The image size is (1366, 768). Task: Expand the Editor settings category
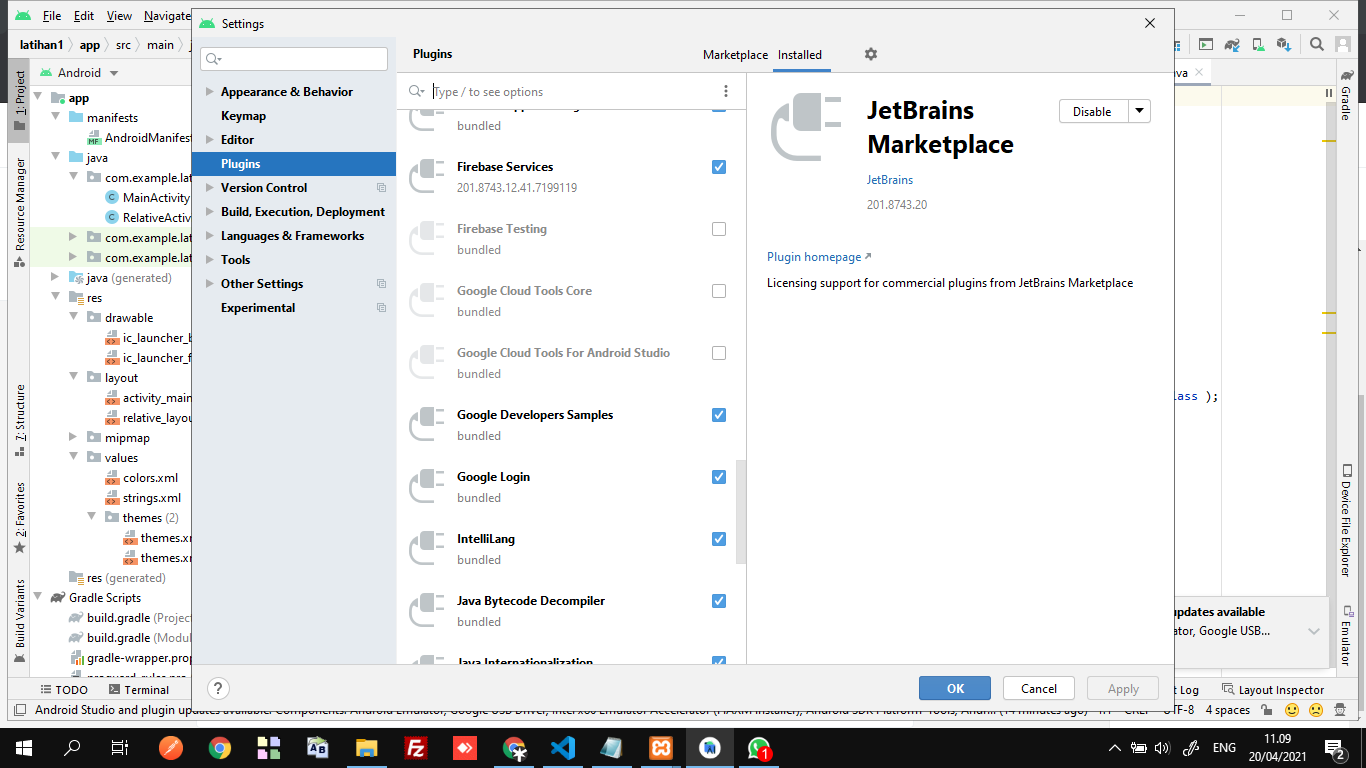209,139
